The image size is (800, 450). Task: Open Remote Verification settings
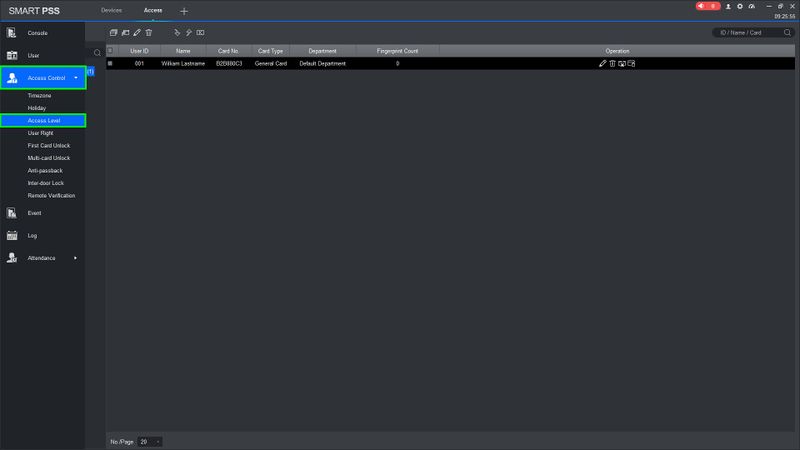click(51, 195)
